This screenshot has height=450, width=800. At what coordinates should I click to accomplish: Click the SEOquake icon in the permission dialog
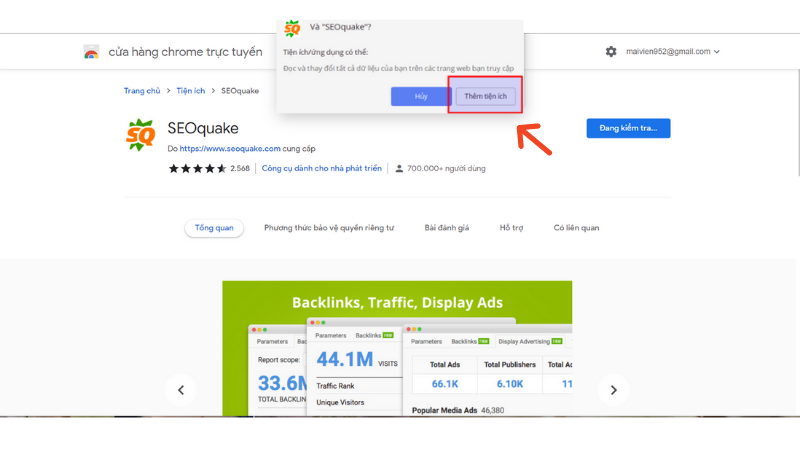(x=292, y=28)
